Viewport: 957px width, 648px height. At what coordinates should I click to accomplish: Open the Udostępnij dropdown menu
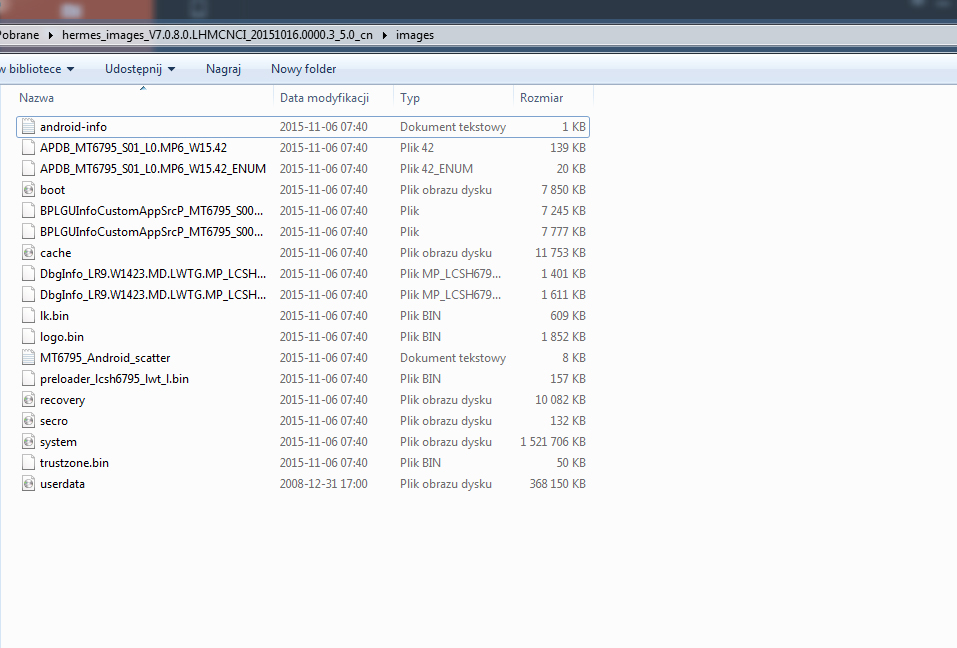[140, 69]
